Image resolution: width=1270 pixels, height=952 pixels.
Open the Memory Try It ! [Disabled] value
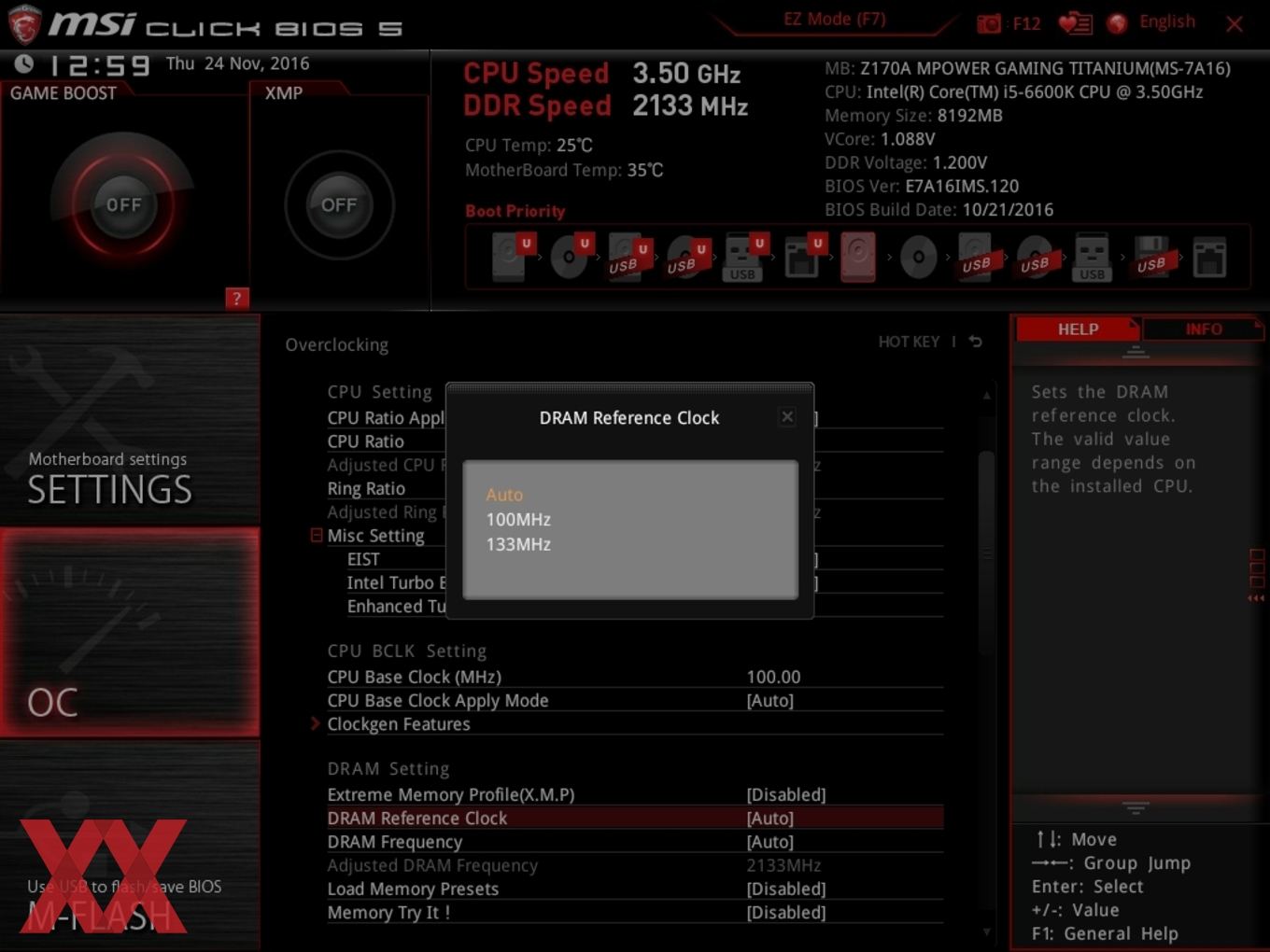pos(786,912)
